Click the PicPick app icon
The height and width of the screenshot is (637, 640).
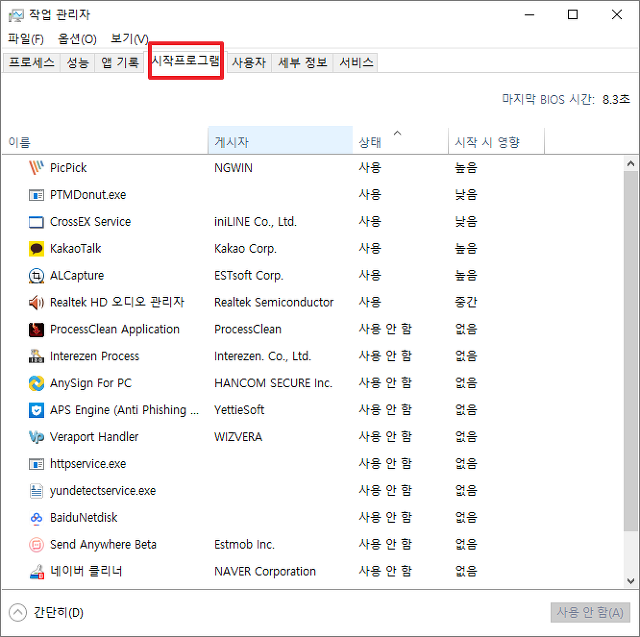(x=36, y=168)
